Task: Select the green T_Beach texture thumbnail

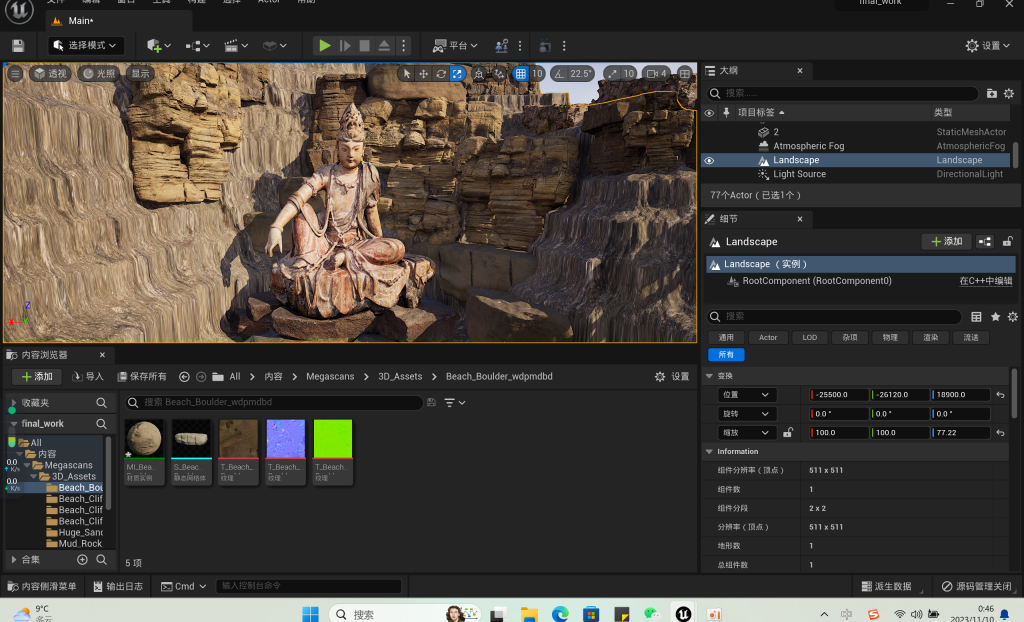Action: [x=333, y=438]
